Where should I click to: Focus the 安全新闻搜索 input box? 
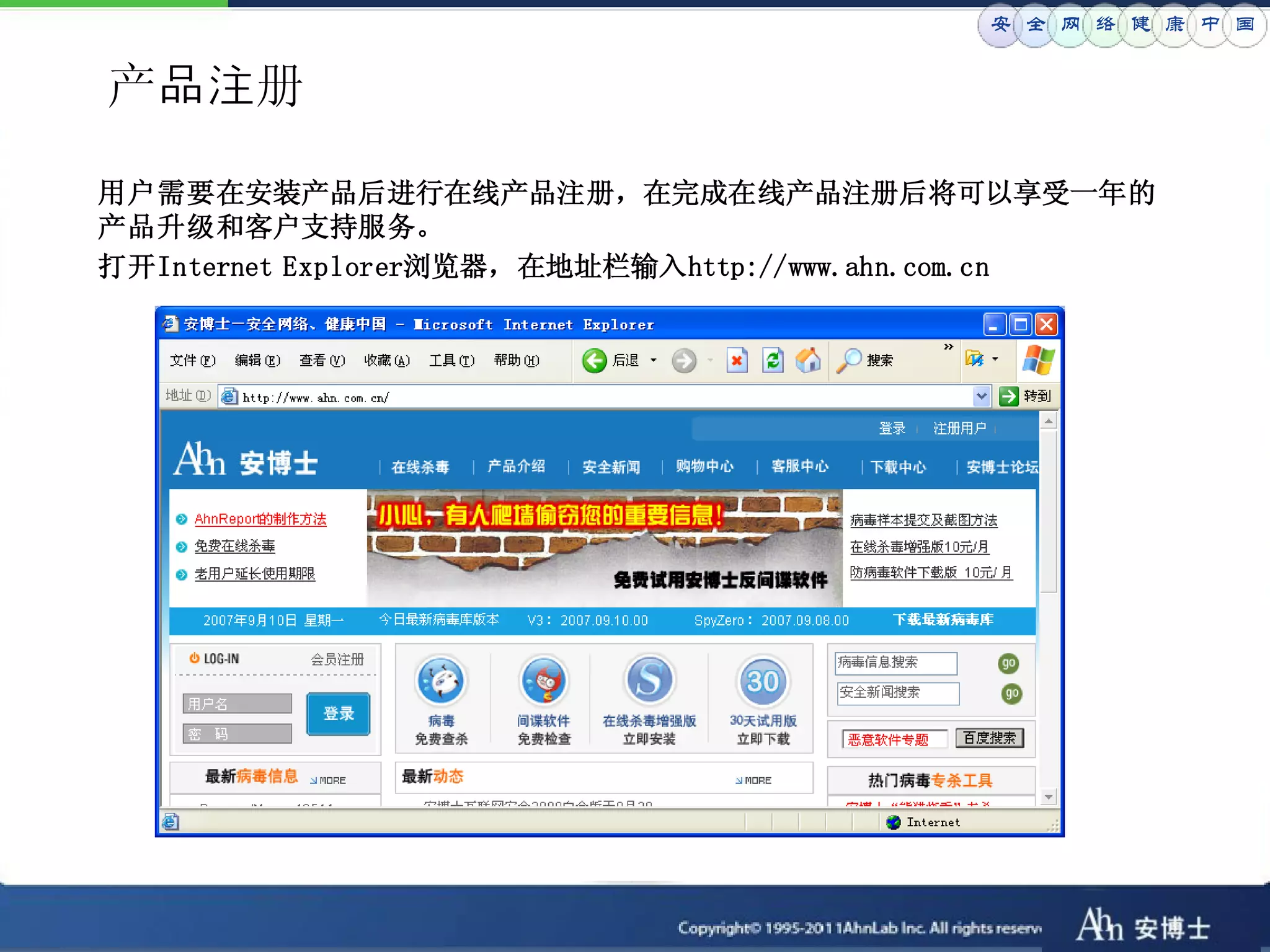click(x=899, y=694)
